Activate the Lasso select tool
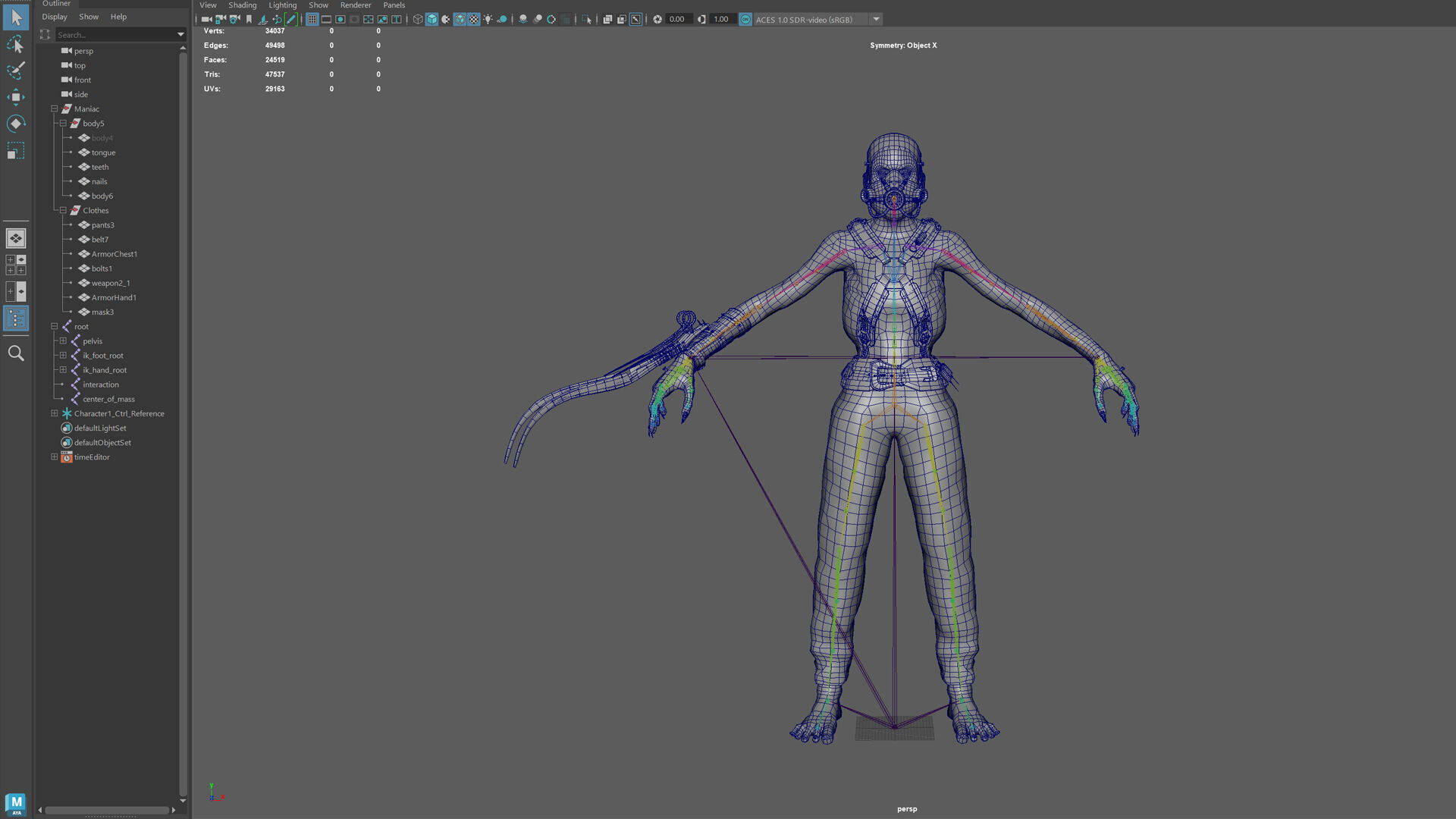This screenshot has height=819, width=1456. [x=16, y=45]
